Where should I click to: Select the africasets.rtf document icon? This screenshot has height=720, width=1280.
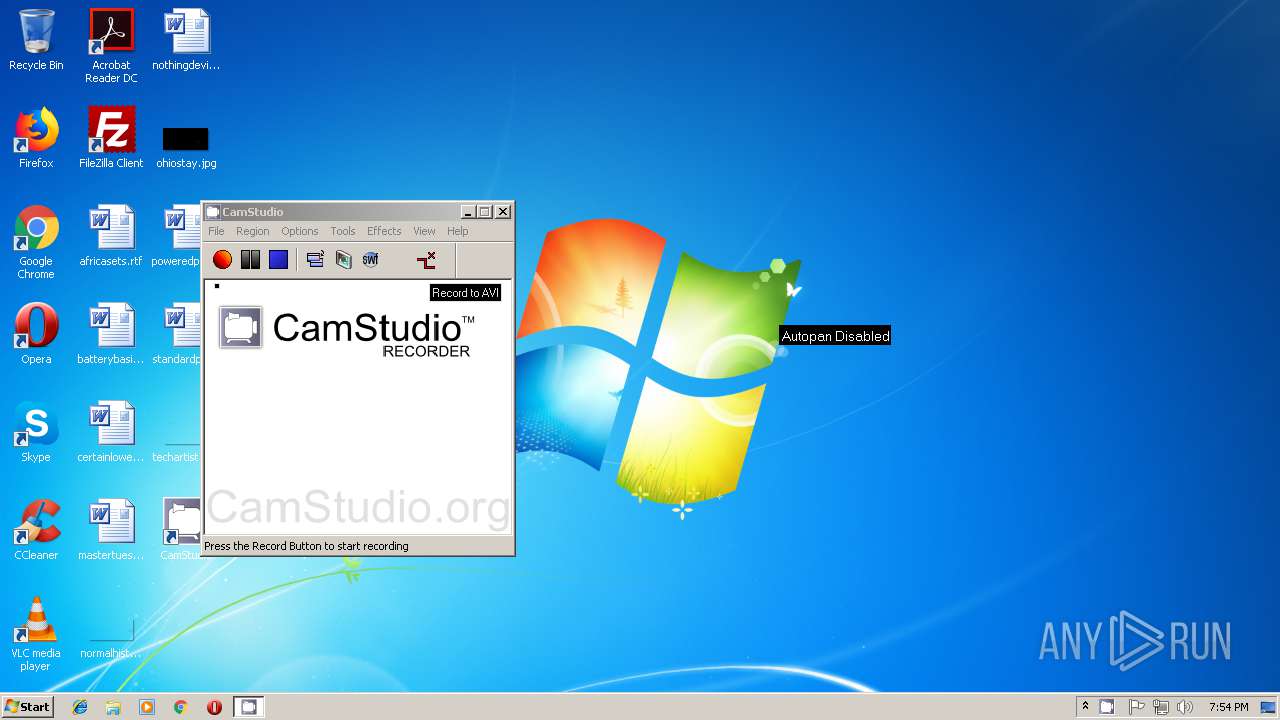(x=111, y=237)
